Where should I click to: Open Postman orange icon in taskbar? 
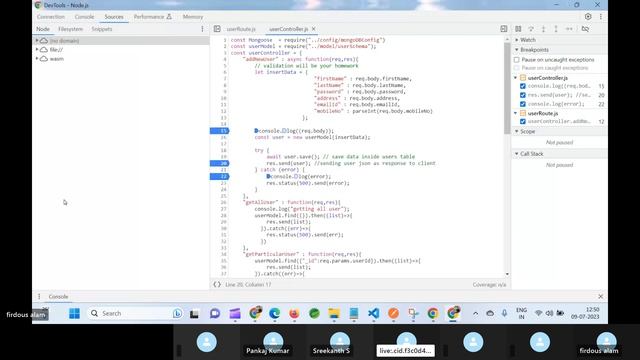point(393,313)
